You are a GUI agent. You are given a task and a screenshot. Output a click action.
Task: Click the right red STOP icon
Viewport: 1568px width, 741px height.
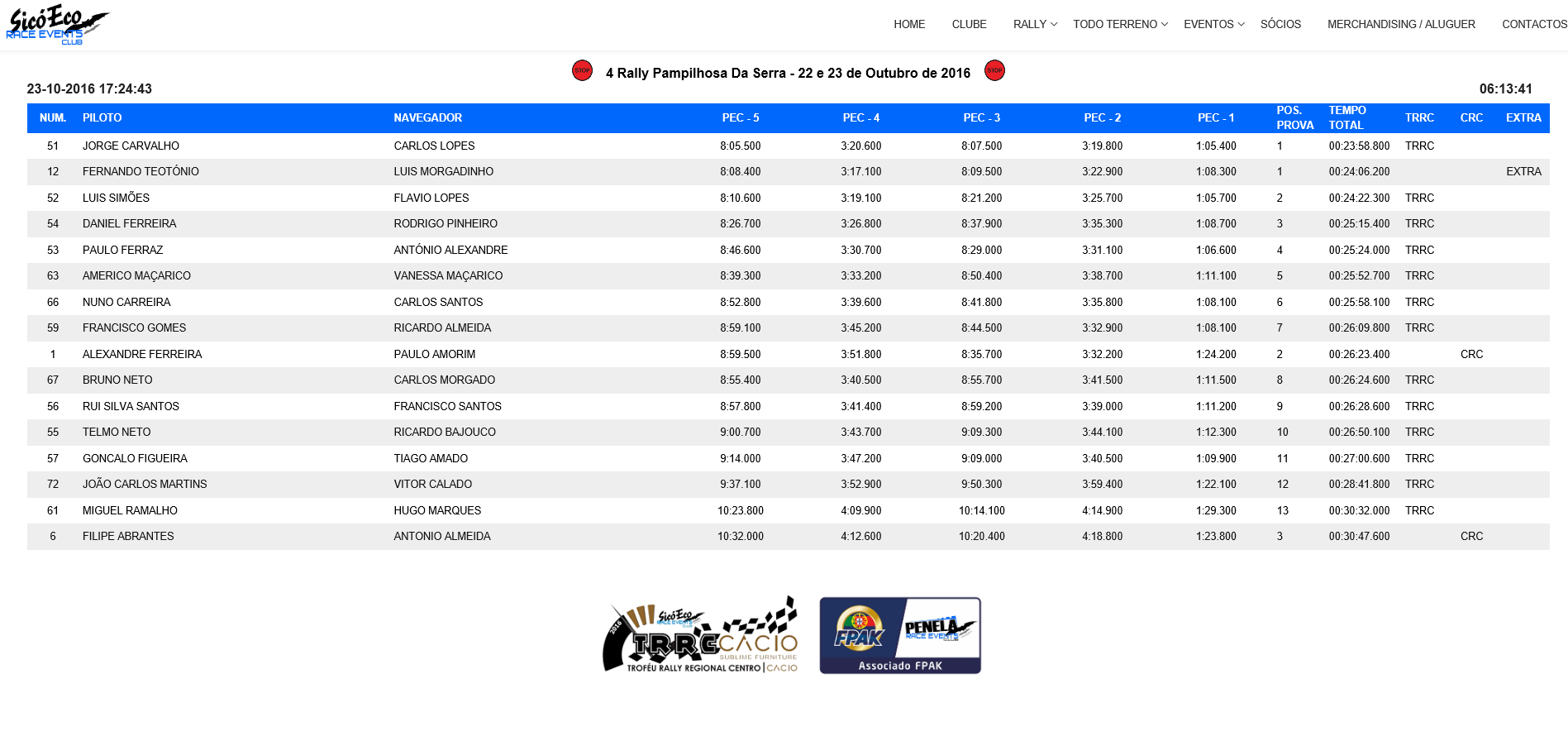point(994,71)
